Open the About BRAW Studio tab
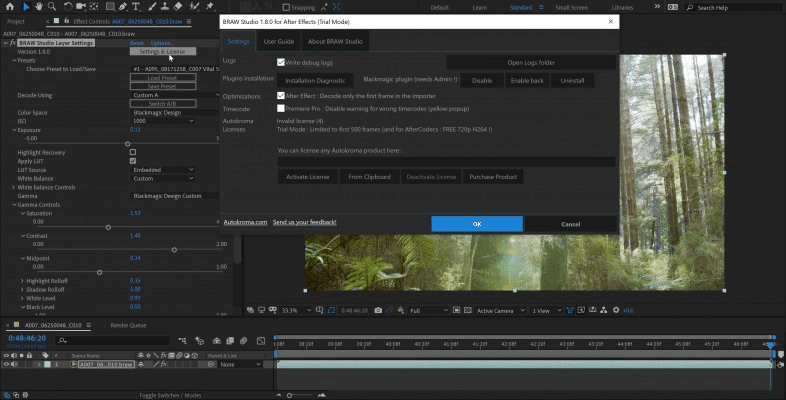 335,42
